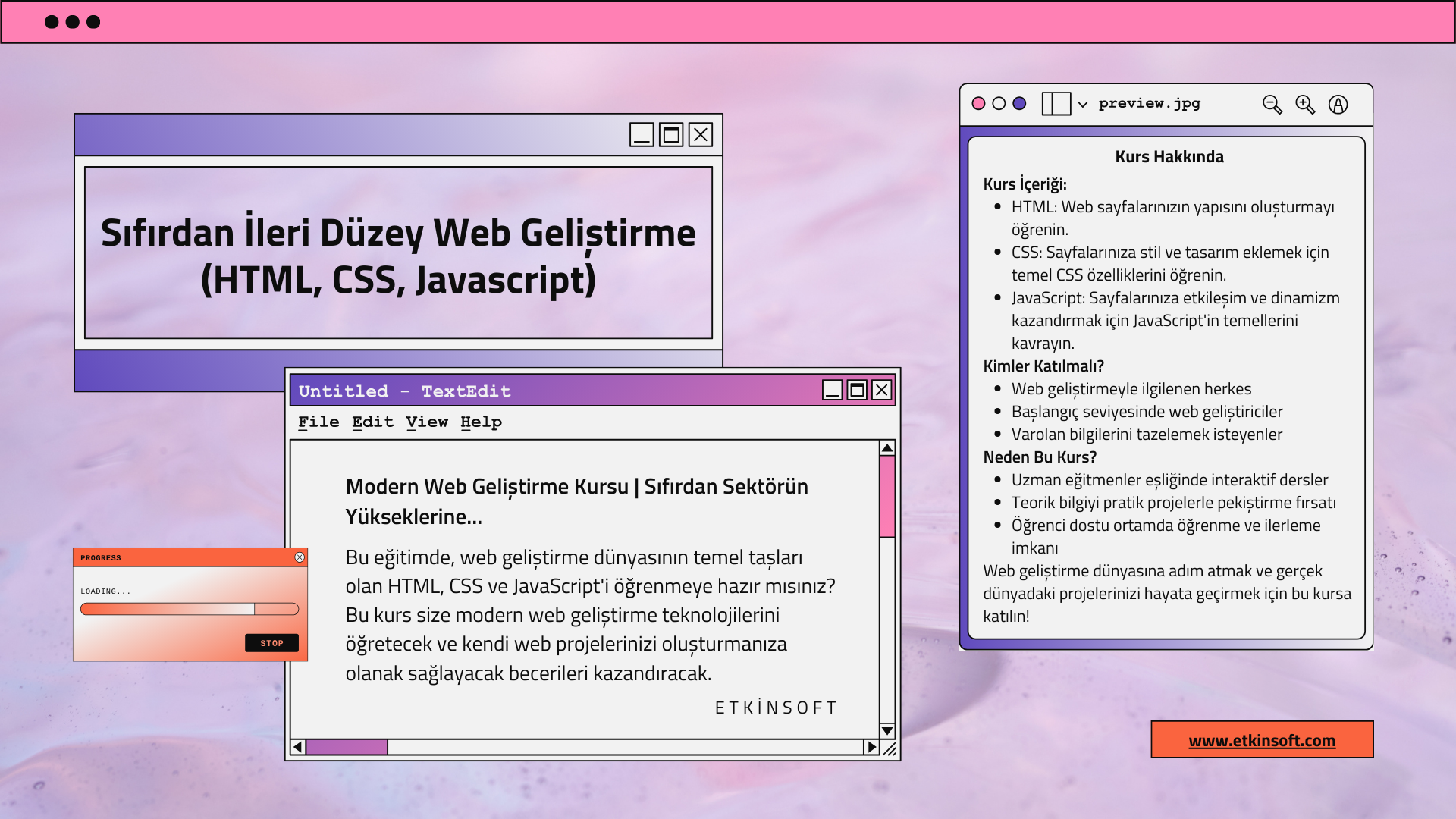Image resolution: width=1456 pixels, height=819 pixels.
Task: Open the Help menu in TextEdit
Action: (x=481, y=422)
